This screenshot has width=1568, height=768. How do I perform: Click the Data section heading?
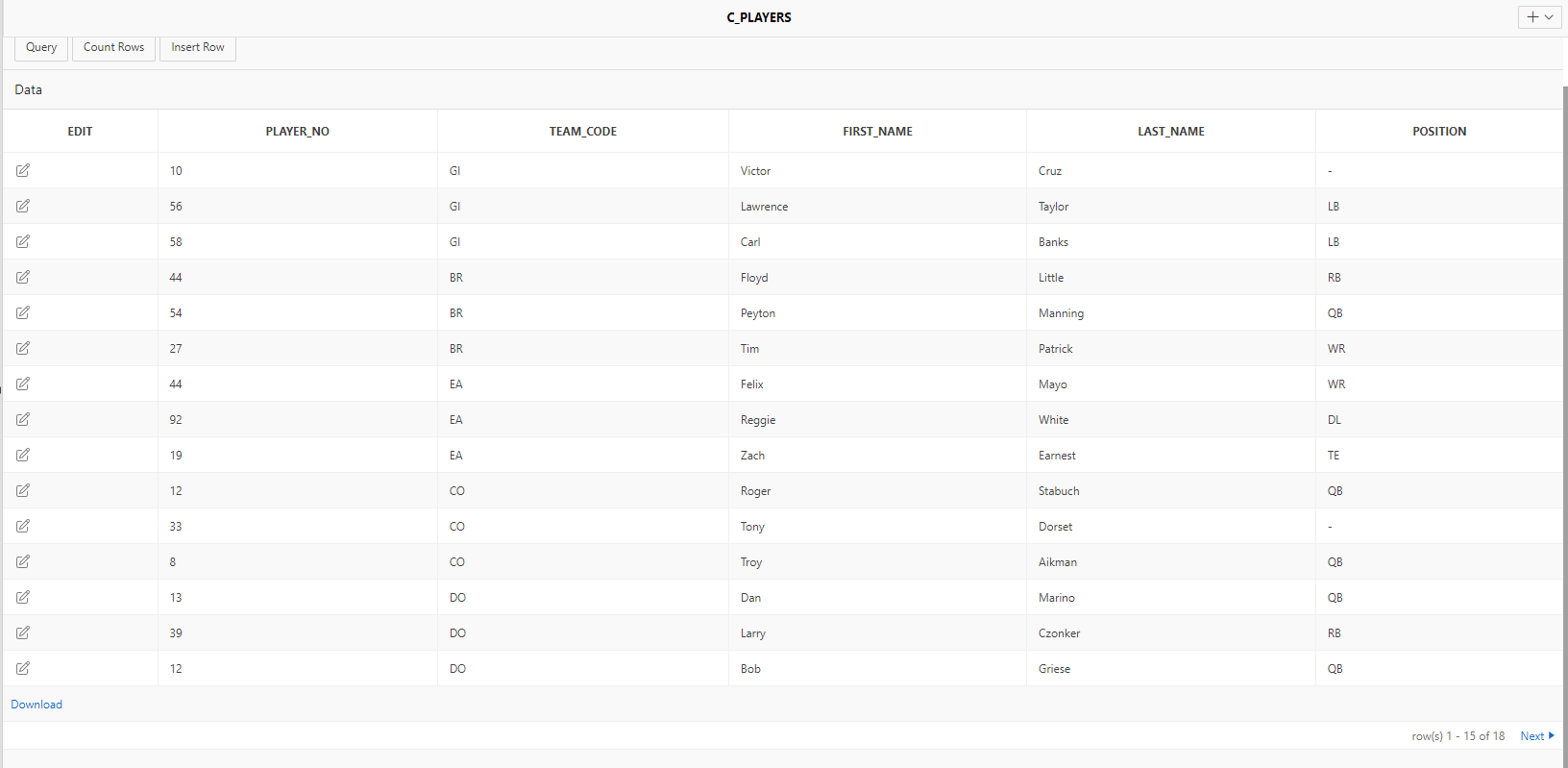(29, 89)
